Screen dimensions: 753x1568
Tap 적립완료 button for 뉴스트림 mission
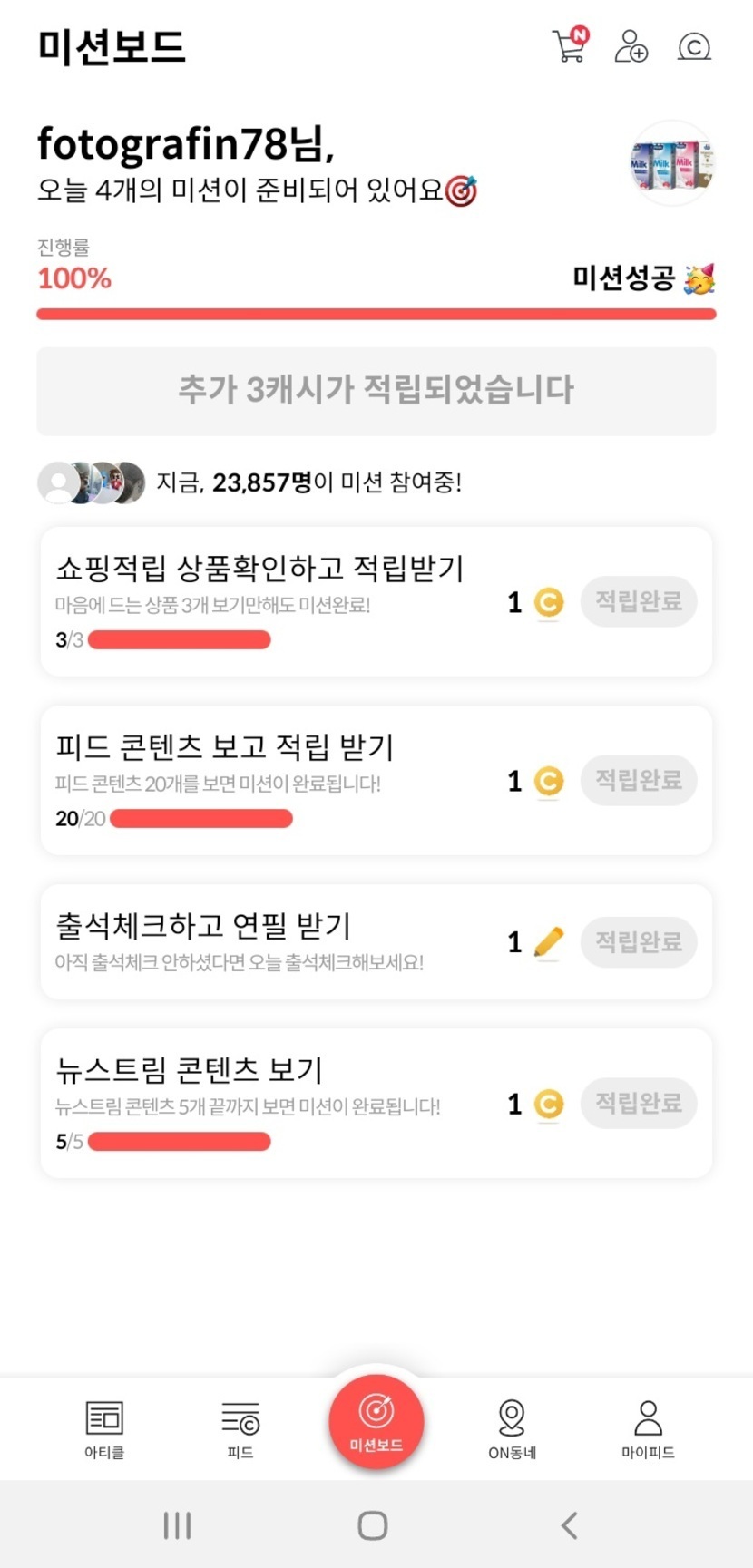tap(638, 1103)
